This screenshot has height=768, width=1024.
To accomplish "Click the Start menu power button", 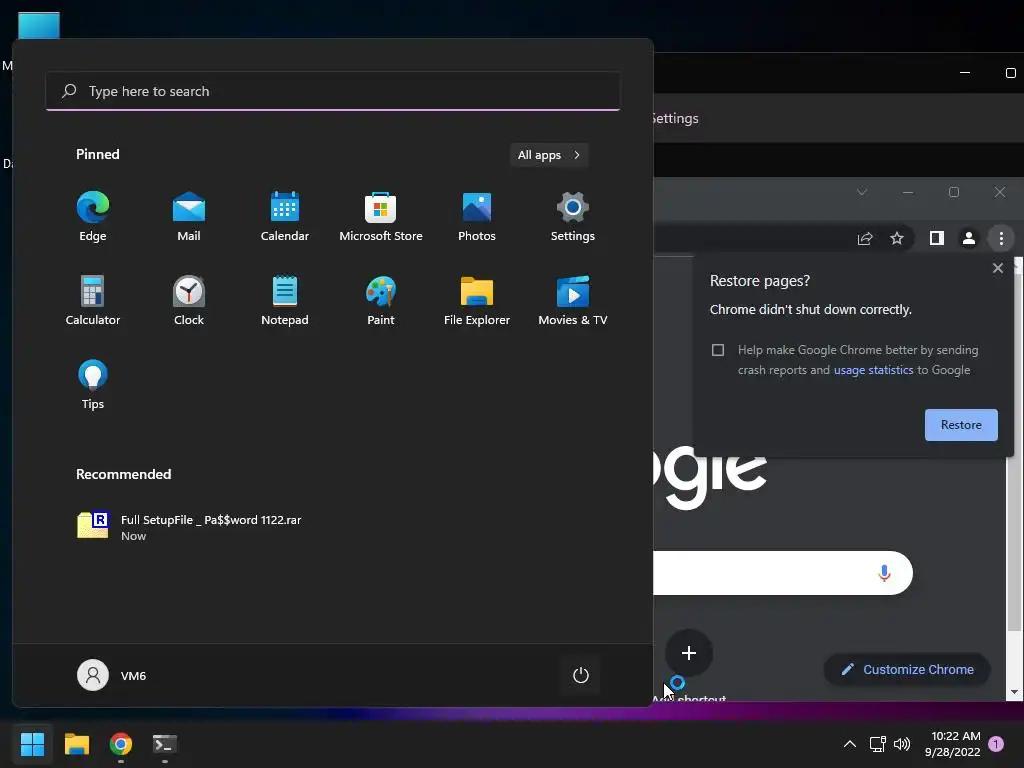I will coord(581,675).
